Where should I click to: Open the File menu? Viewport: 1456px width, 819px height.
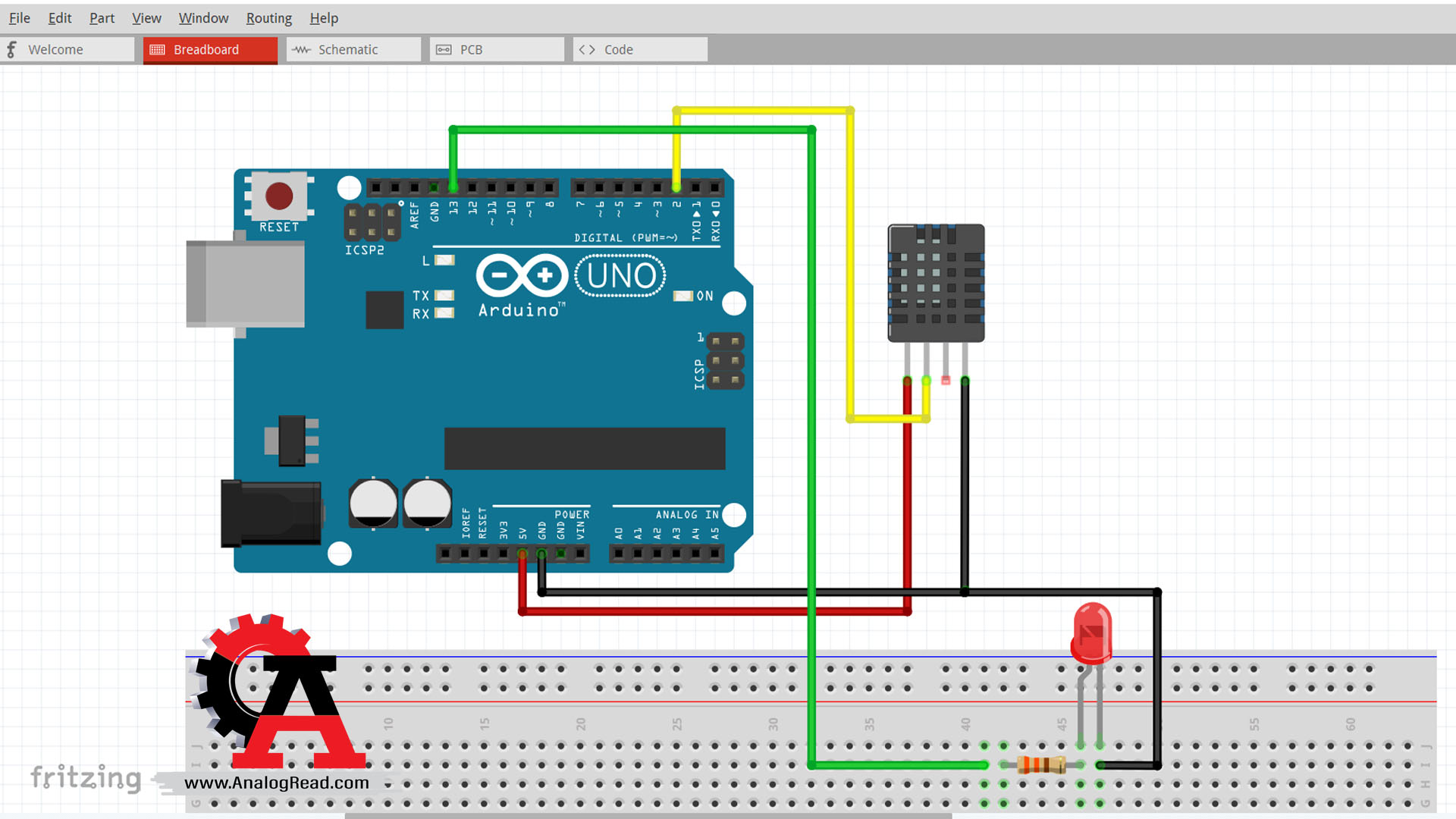tap(20, 17)
